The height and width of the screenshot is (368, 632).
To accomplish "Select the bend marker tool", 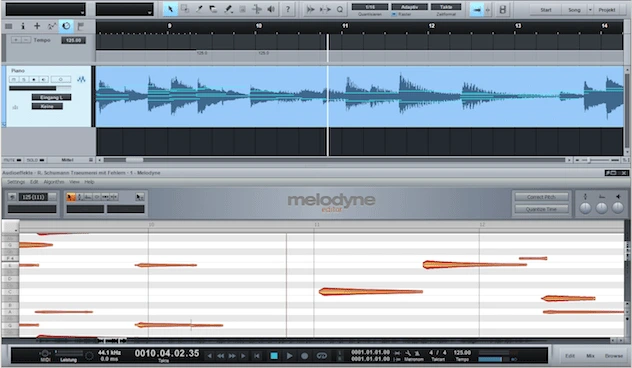I will point(257,9).
